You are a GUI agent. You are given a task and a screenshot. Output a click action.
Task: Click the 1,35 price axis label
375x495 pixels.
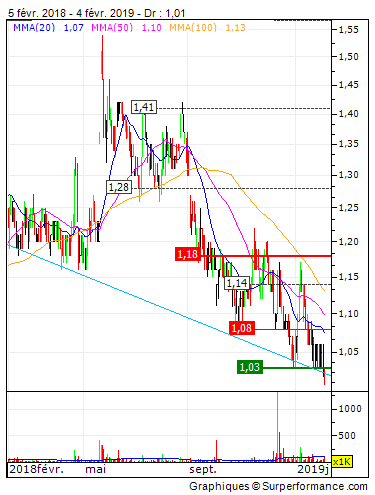pos(349,144)
